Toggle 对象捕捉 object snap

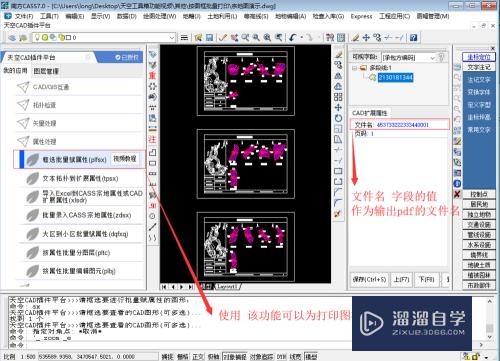pos(235,357)
